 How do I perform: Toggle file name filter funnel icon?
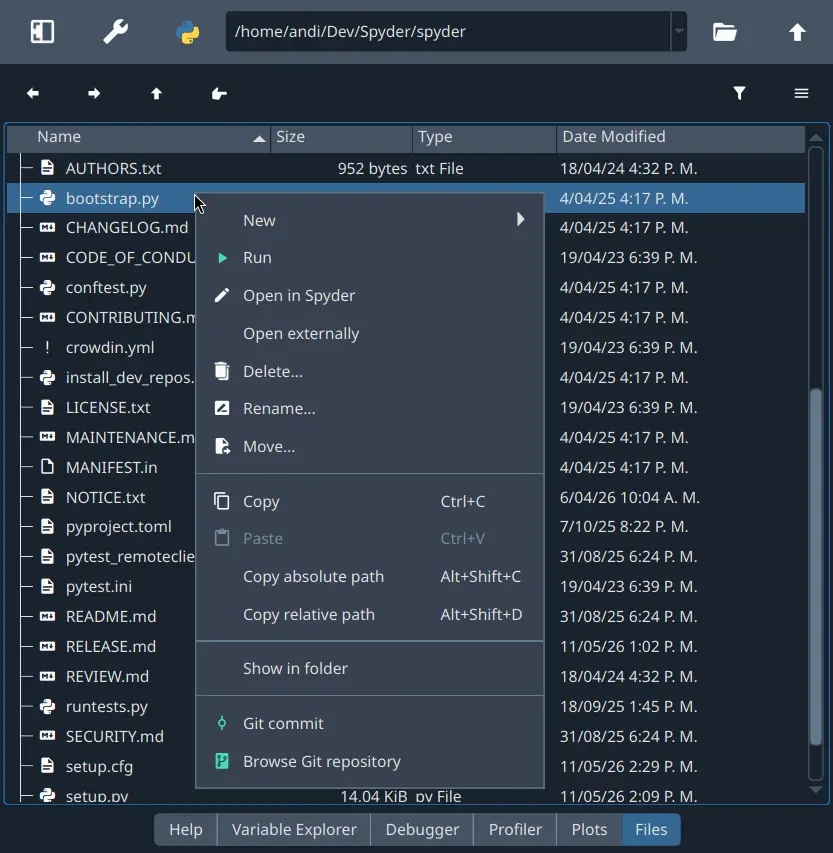click(x=739, y=94)
